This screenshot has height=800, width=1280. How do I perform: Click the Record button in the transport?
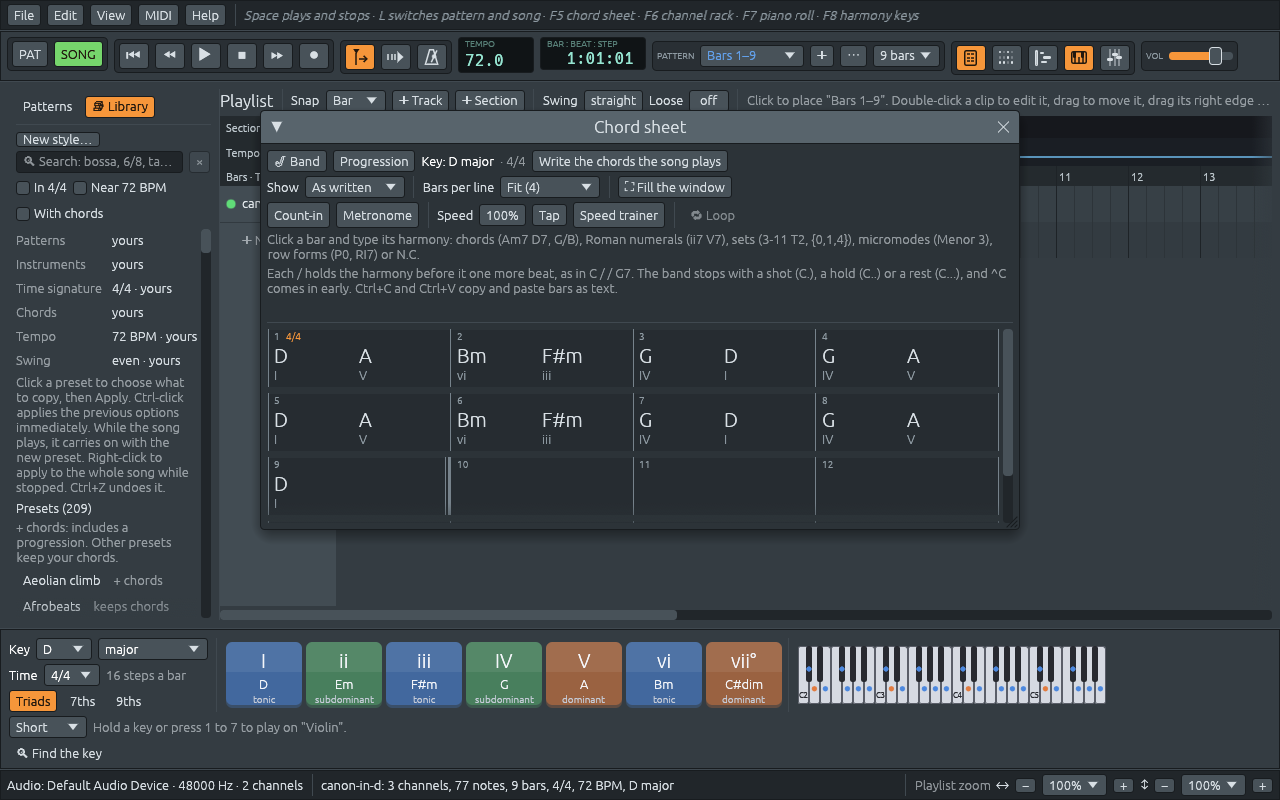pyautogui.click(x=314, y=55)
